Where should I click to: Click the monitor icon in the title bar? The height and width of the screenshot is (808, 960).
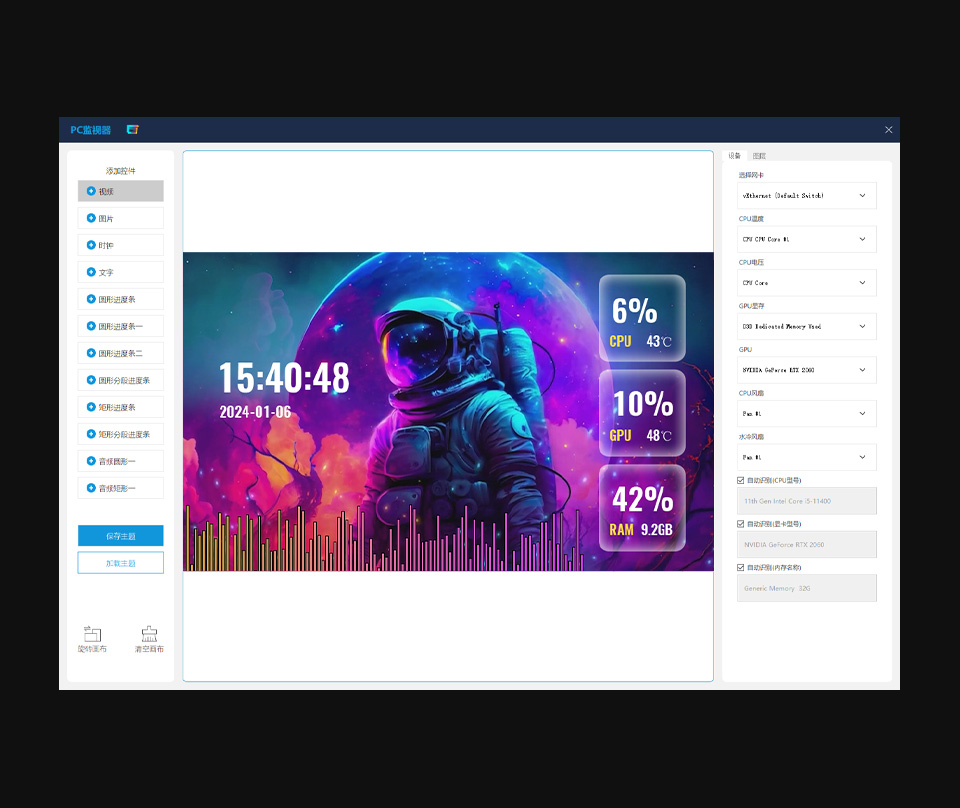pyautogui.click(x=132, y=130)
